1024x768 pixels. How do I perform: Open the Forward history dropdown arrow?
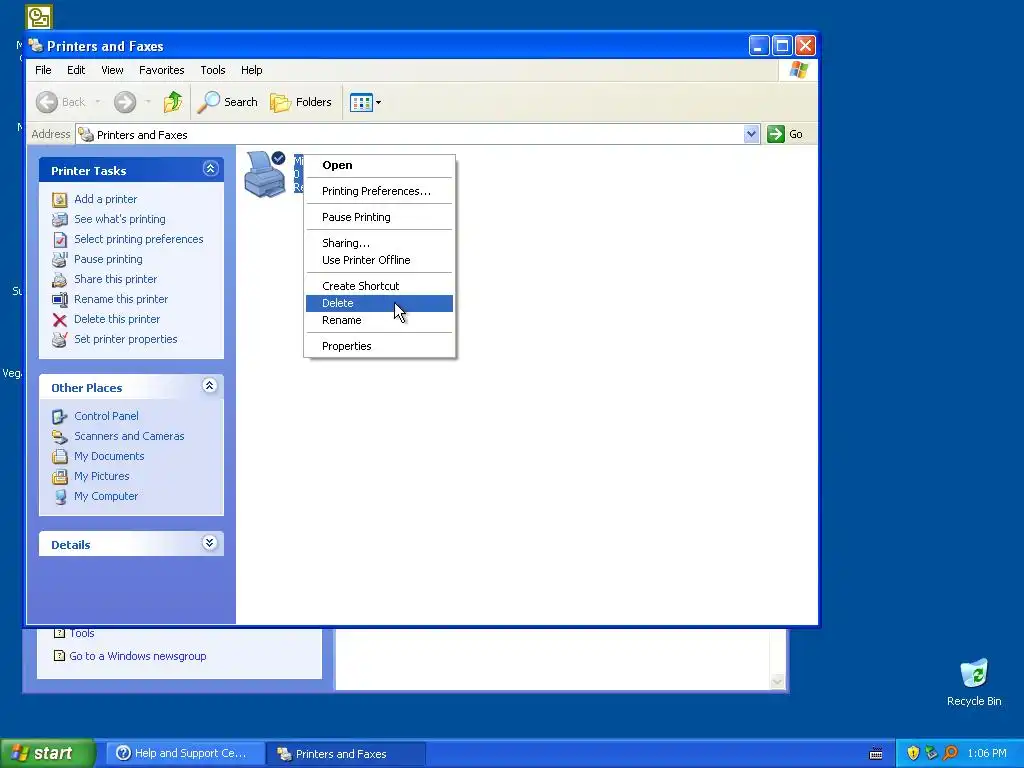[x=148, y=102]
